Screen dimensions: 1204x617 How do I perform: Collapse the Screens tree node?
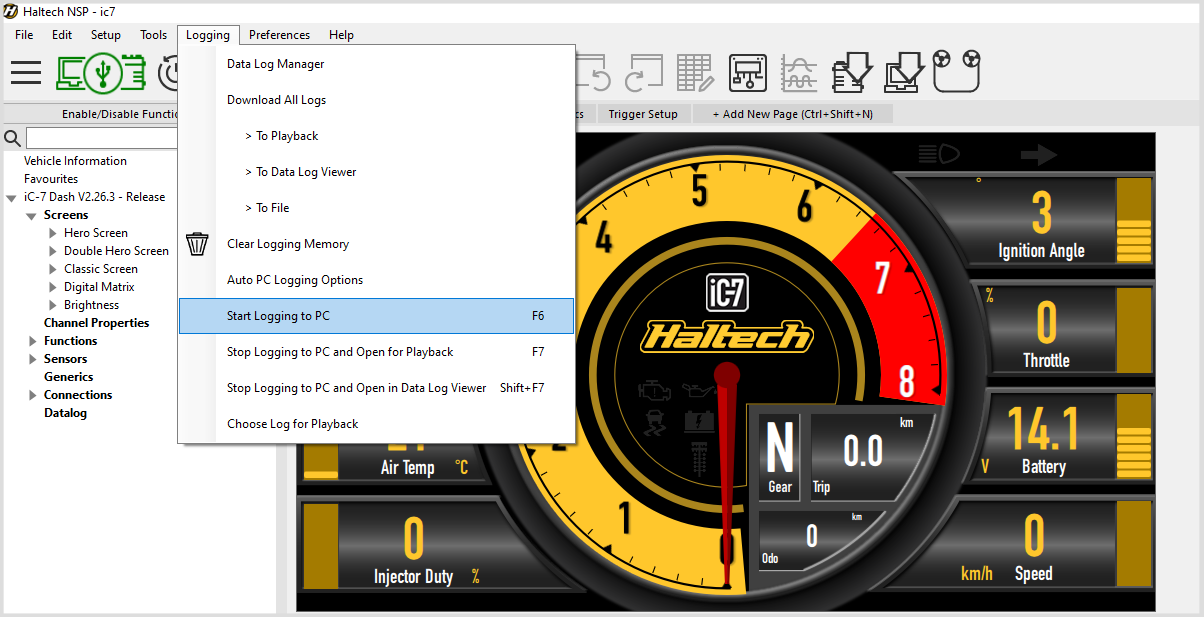32,216
